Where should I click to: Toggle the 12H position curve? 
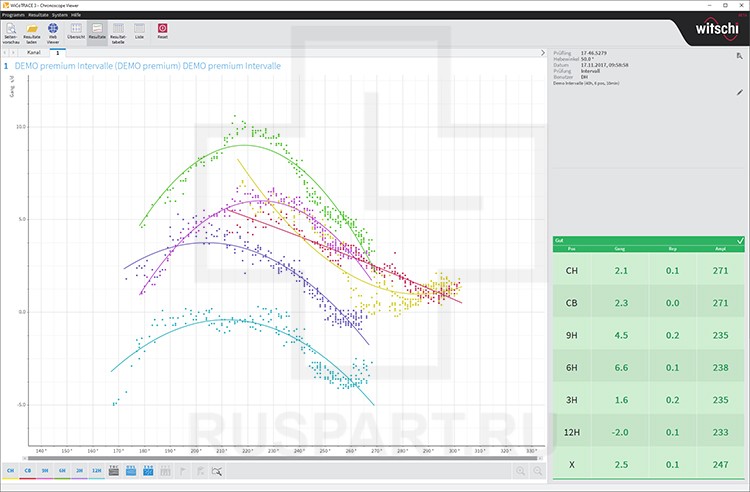[x=96, y=470]
